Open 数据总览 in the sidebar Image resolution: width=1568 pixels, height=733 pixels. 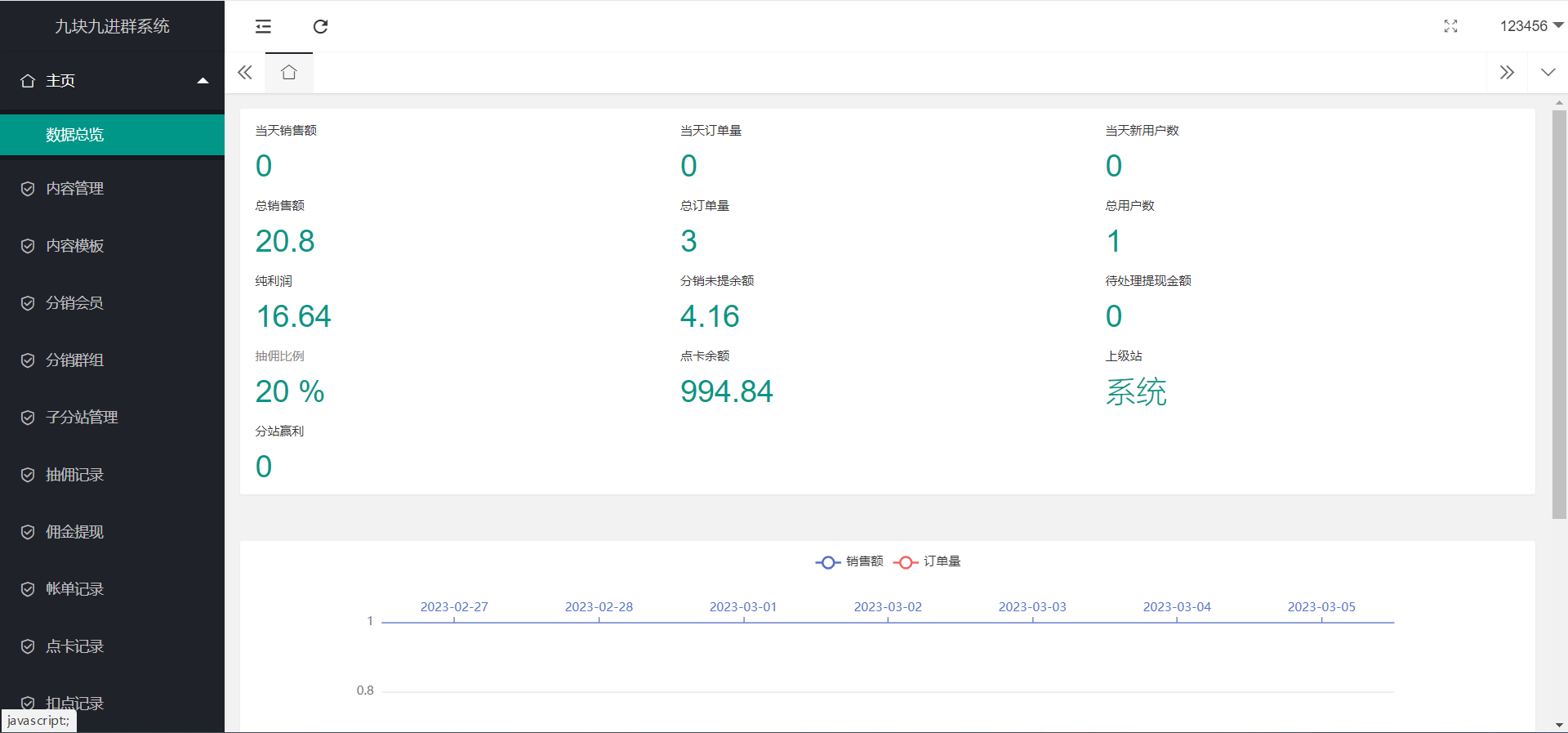[x=75, y=135]
